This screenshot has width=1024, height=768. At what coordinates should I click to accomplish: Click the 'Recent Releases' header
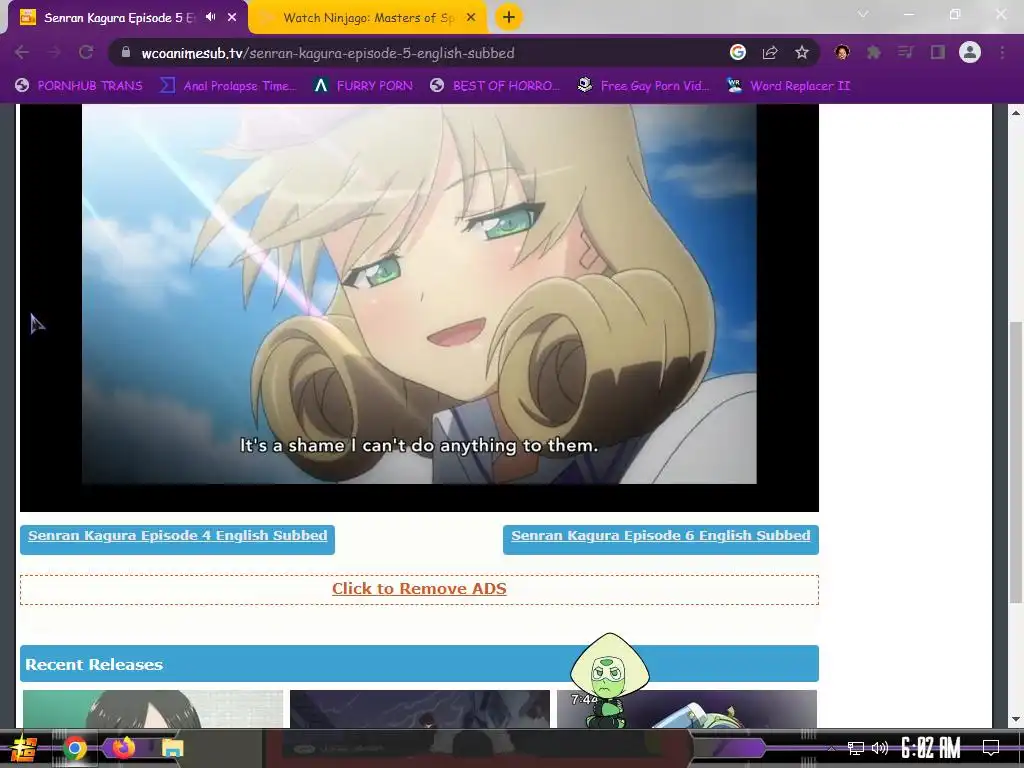coord(419,664)
